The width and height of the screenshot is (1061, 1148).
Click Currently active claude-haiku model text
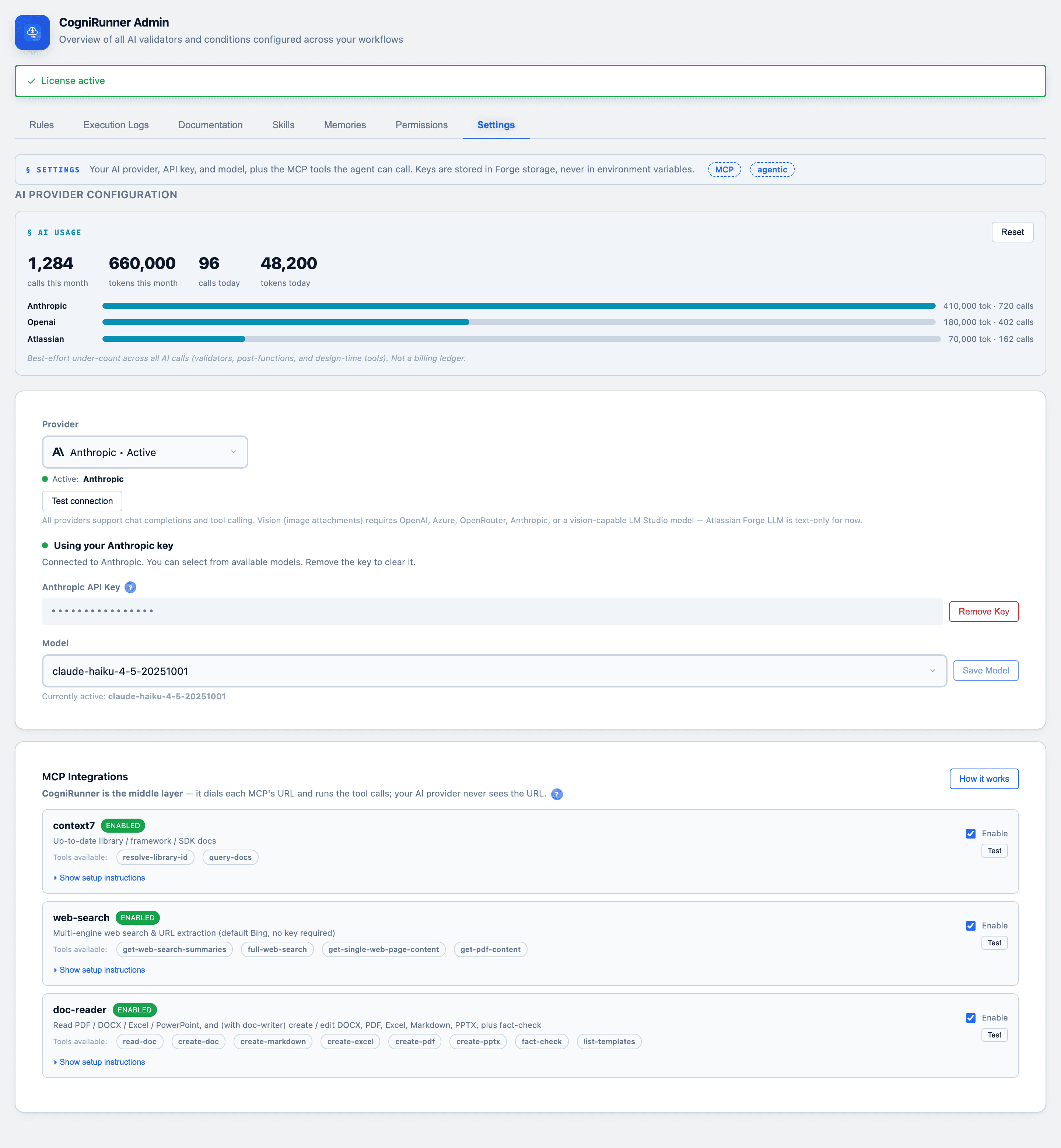click(134, 696)
